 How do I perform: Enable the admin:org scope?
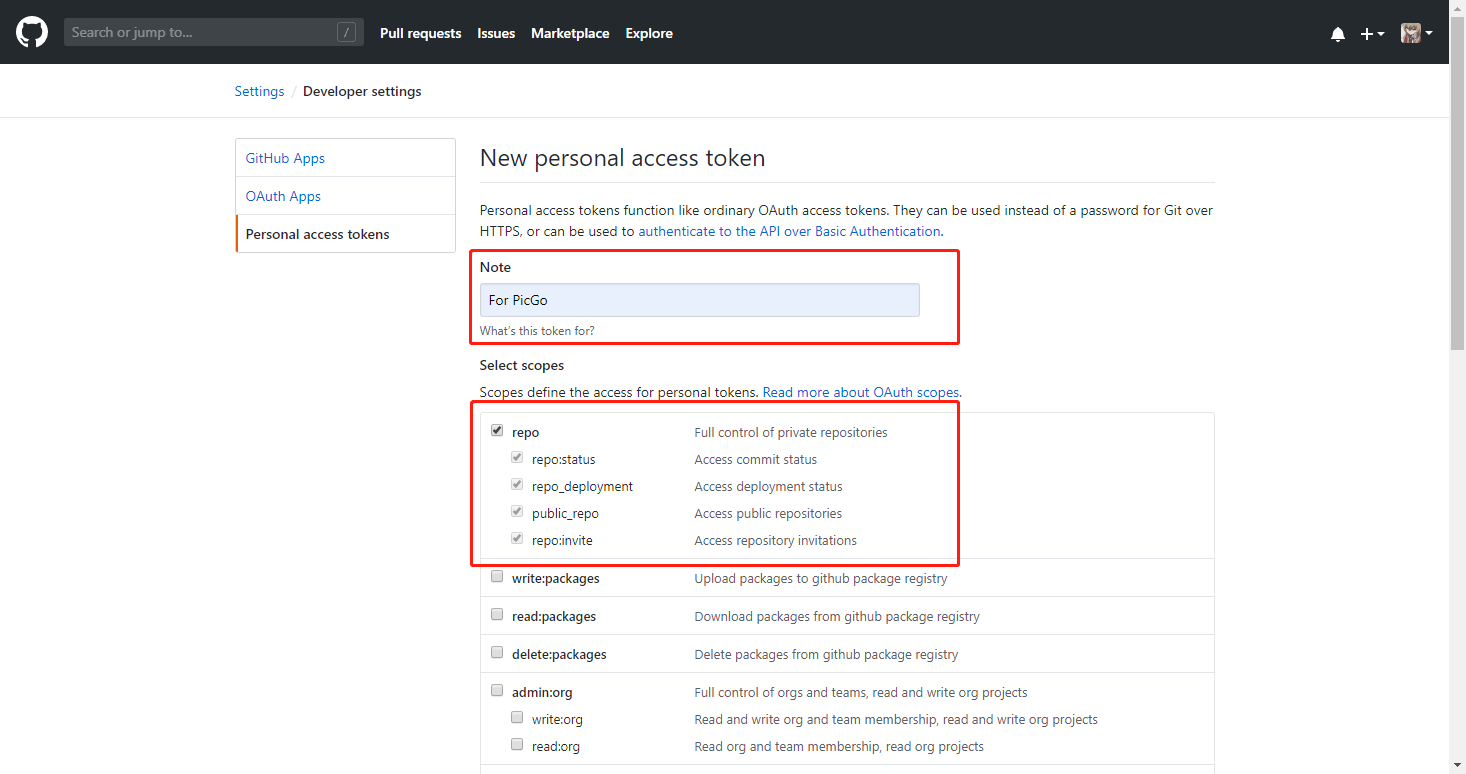(x=497, y=691)
